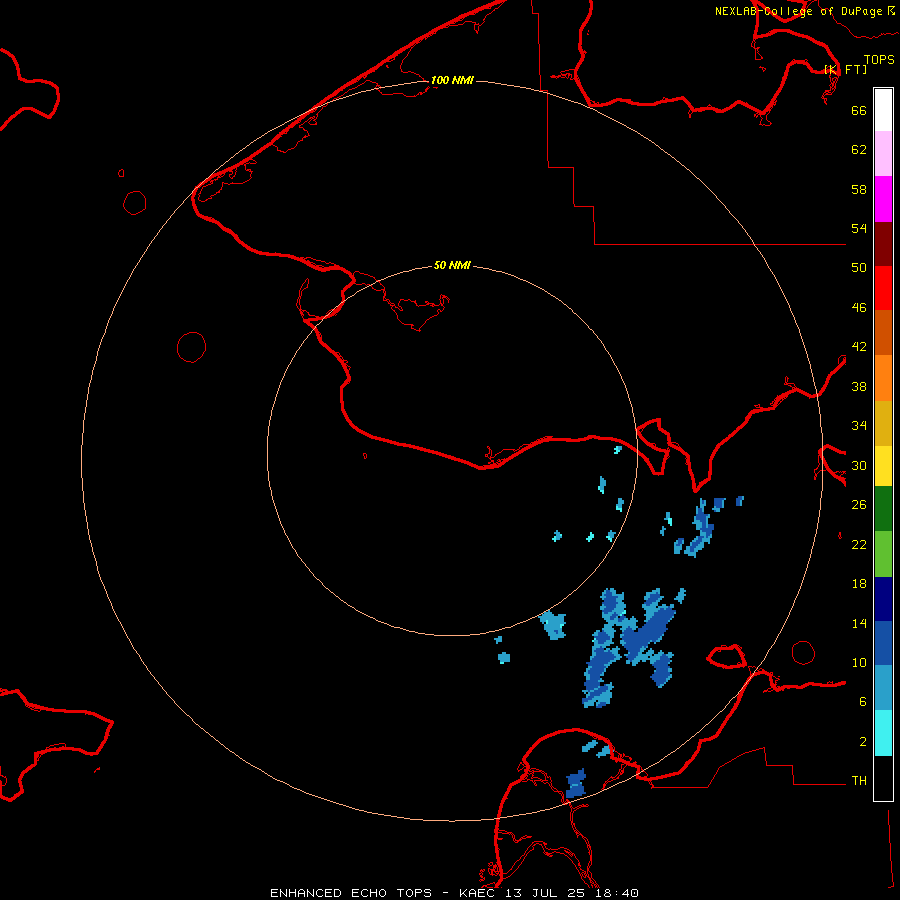900x900 pixels.
Task: Click the "34" legend value
Action: click(859, 426)
